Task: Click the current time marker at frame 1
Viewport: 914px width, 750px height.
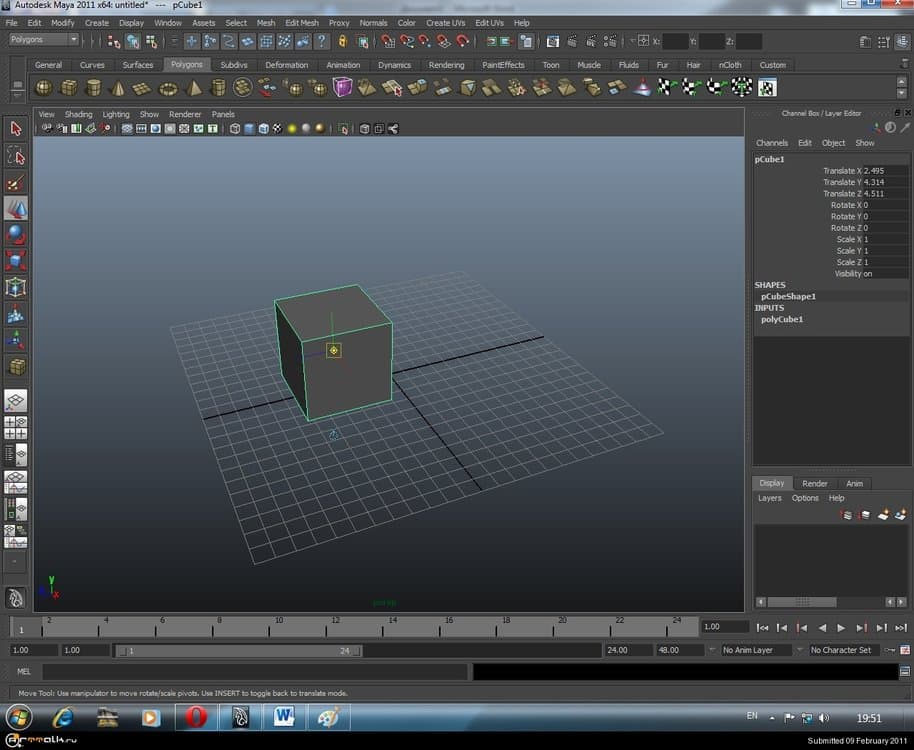Action: tap(21, 628)
